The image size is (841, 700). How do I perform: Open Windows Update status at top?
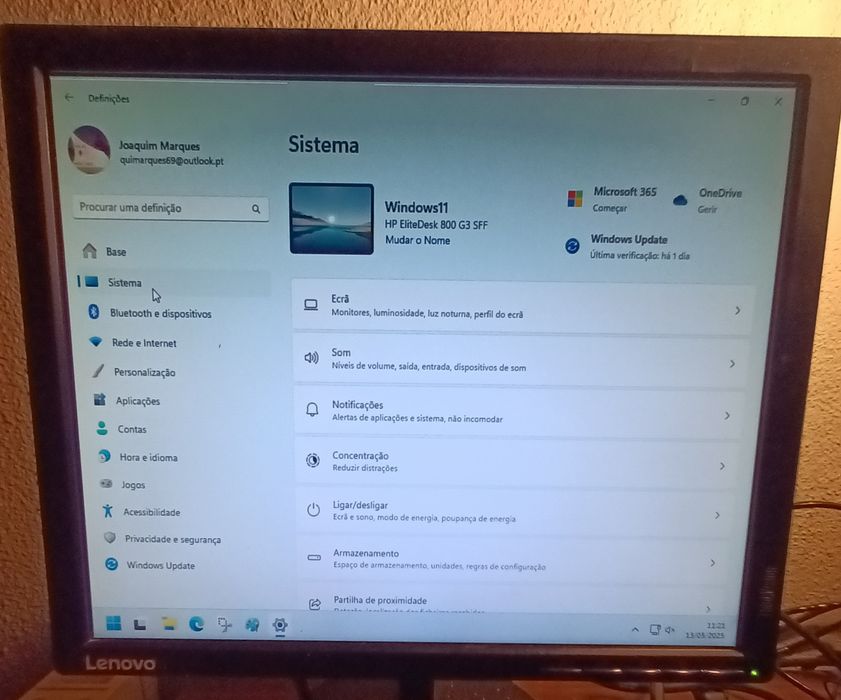pyautogui.click(x=628, y=247)
